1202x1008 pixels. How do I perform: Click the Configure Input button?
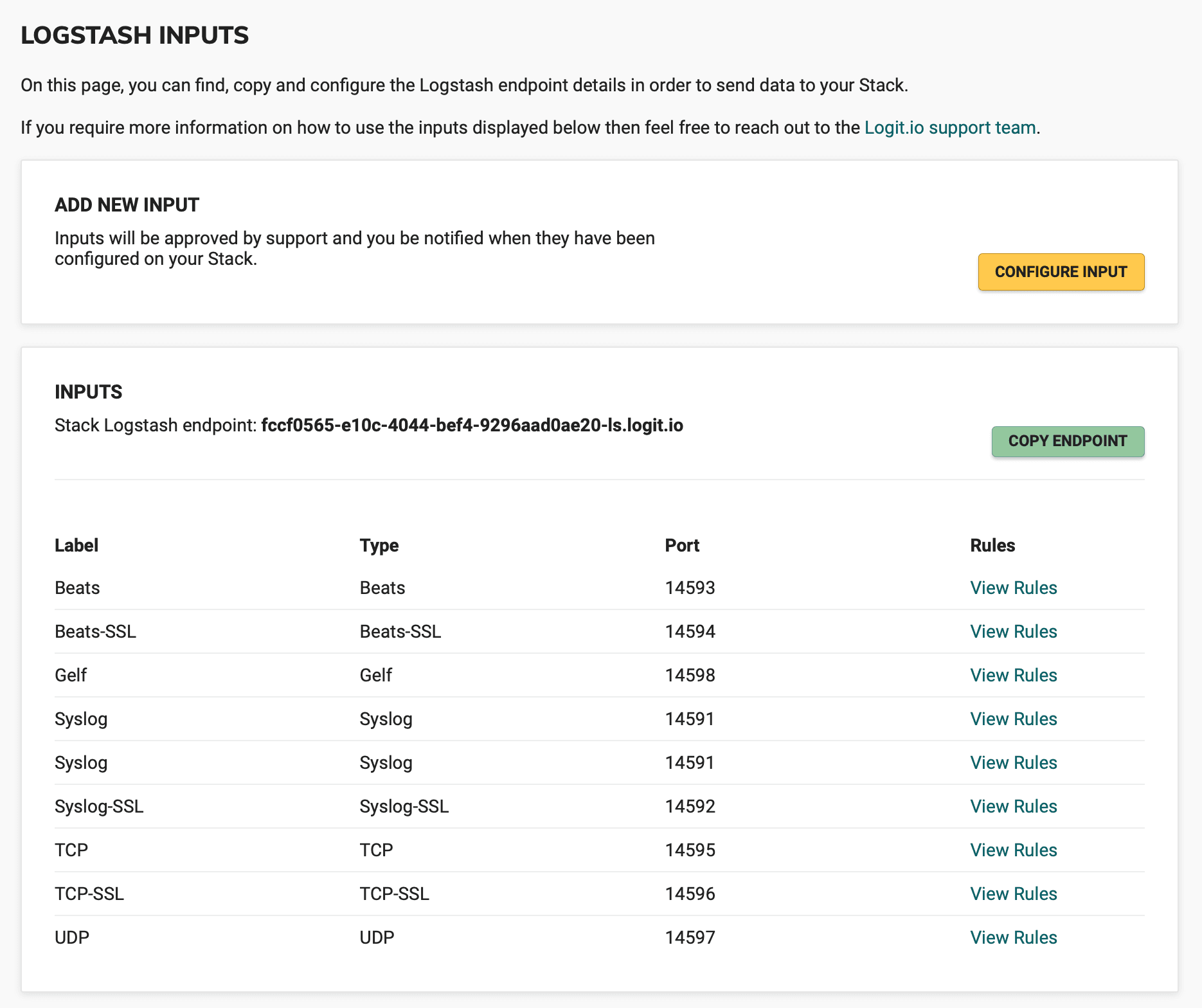click(1061, 272)
